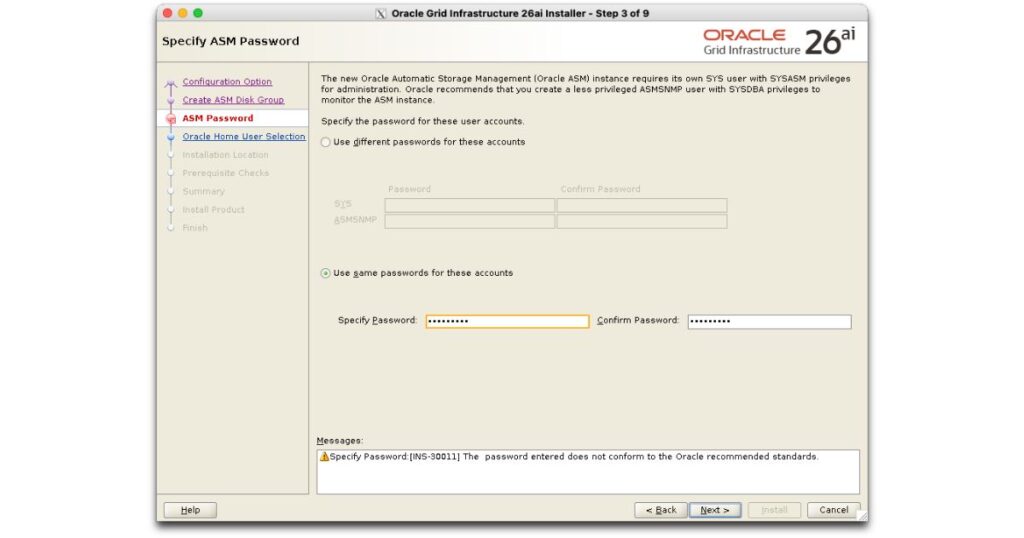Click the disabled SYS Confirm Password field
The width and height of the screenshot is (1024, 538).
642,205
